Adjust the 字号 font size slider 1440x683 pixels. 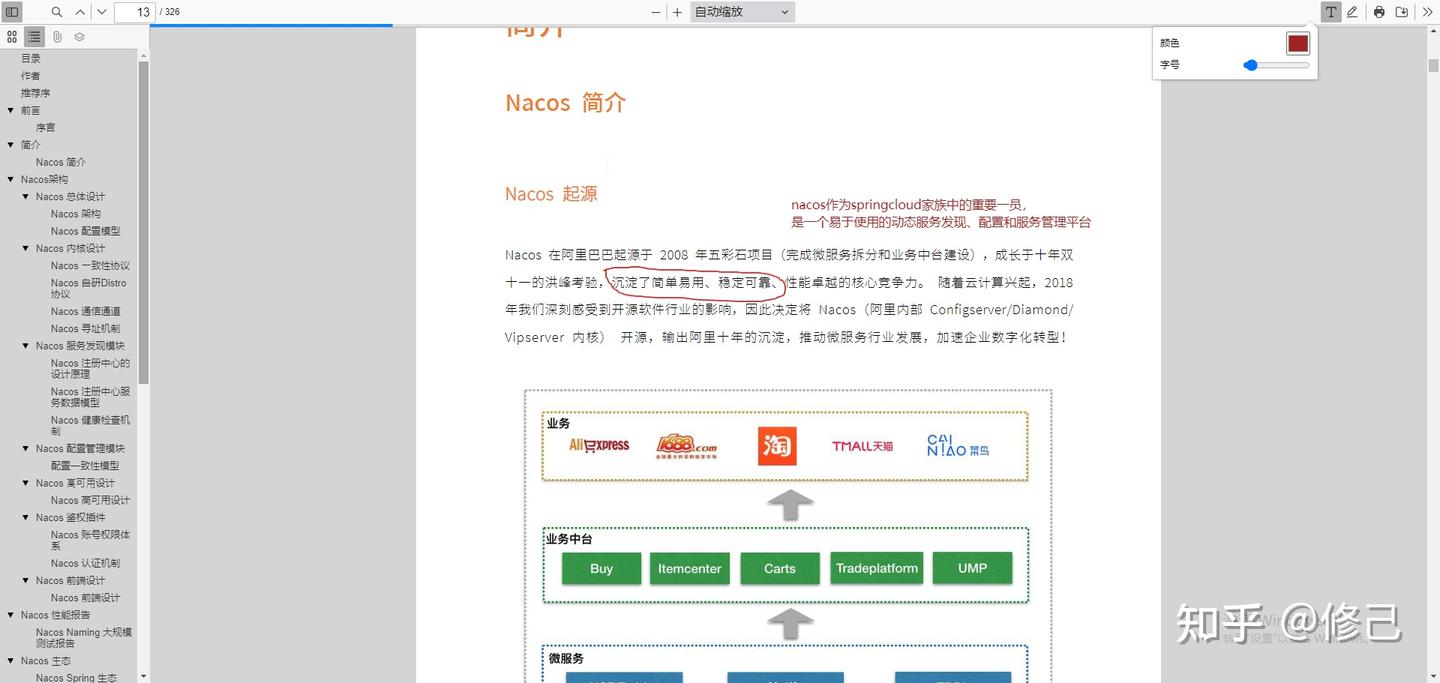[1250, 64]
